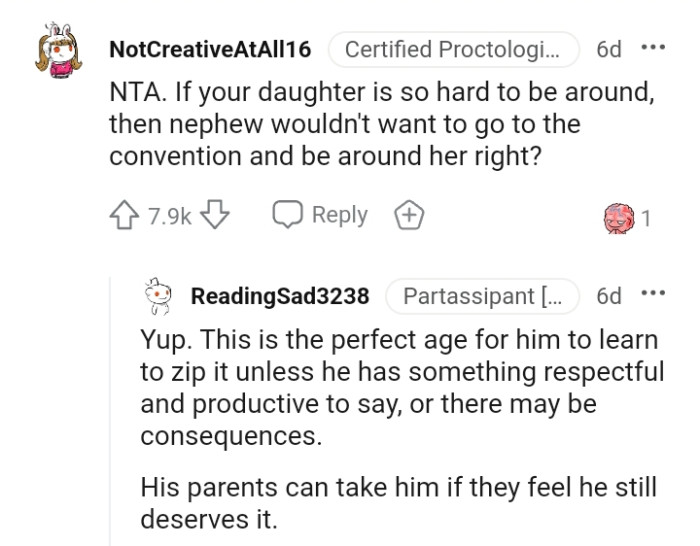This screenshot has height=546, width=700.
Task: Click the 6d timestamp on top comment
Action: click(608, 49)
